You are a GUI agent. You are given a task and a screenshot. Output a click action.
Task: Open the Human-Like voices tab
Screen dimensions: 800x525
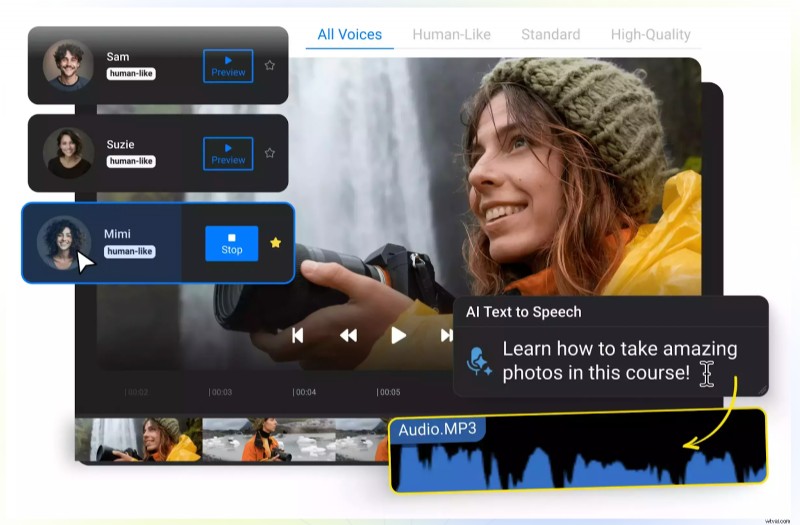point(452,35)
